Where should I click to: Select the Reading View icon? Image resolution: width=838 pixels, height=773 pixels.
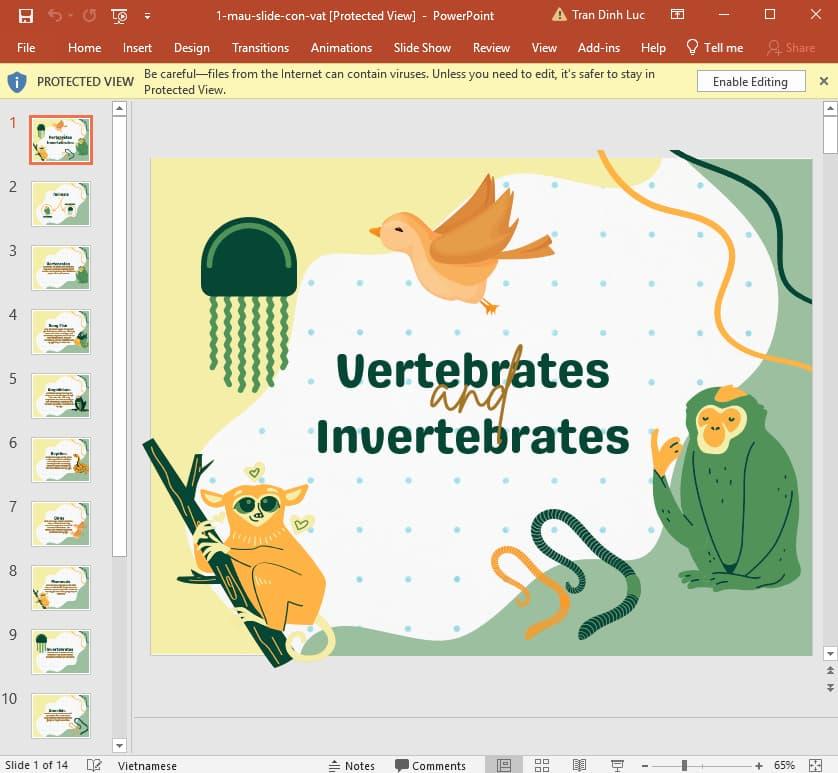[580, 765]
